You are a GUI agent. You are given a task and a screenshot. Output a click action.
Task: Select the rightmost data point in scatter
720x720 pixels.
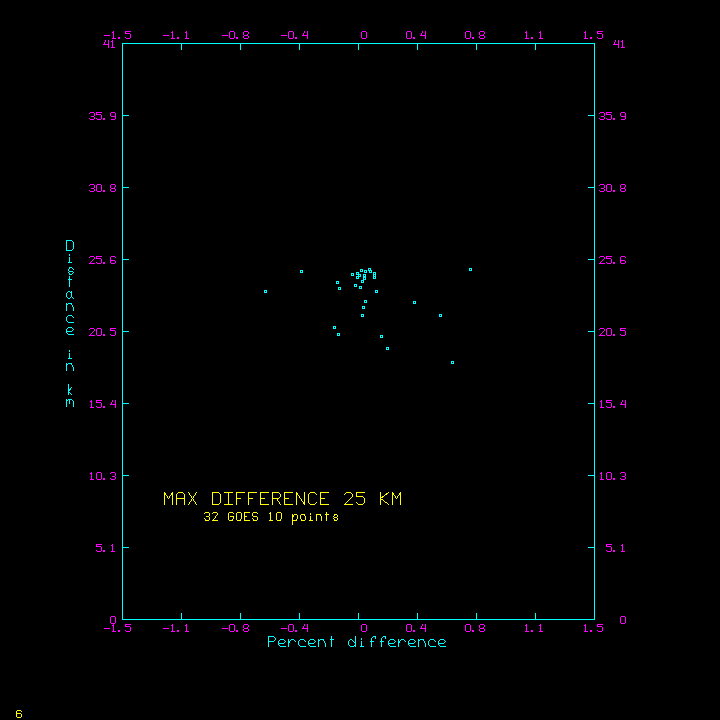click(470, 269)
